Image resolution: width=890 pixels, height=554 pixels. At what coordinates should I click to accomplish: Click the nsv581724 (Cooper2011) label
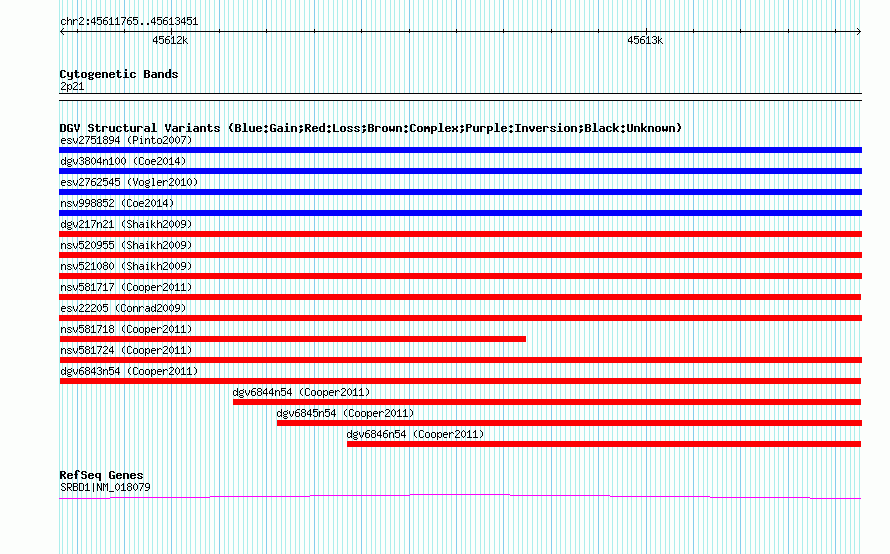pos(126,350)
